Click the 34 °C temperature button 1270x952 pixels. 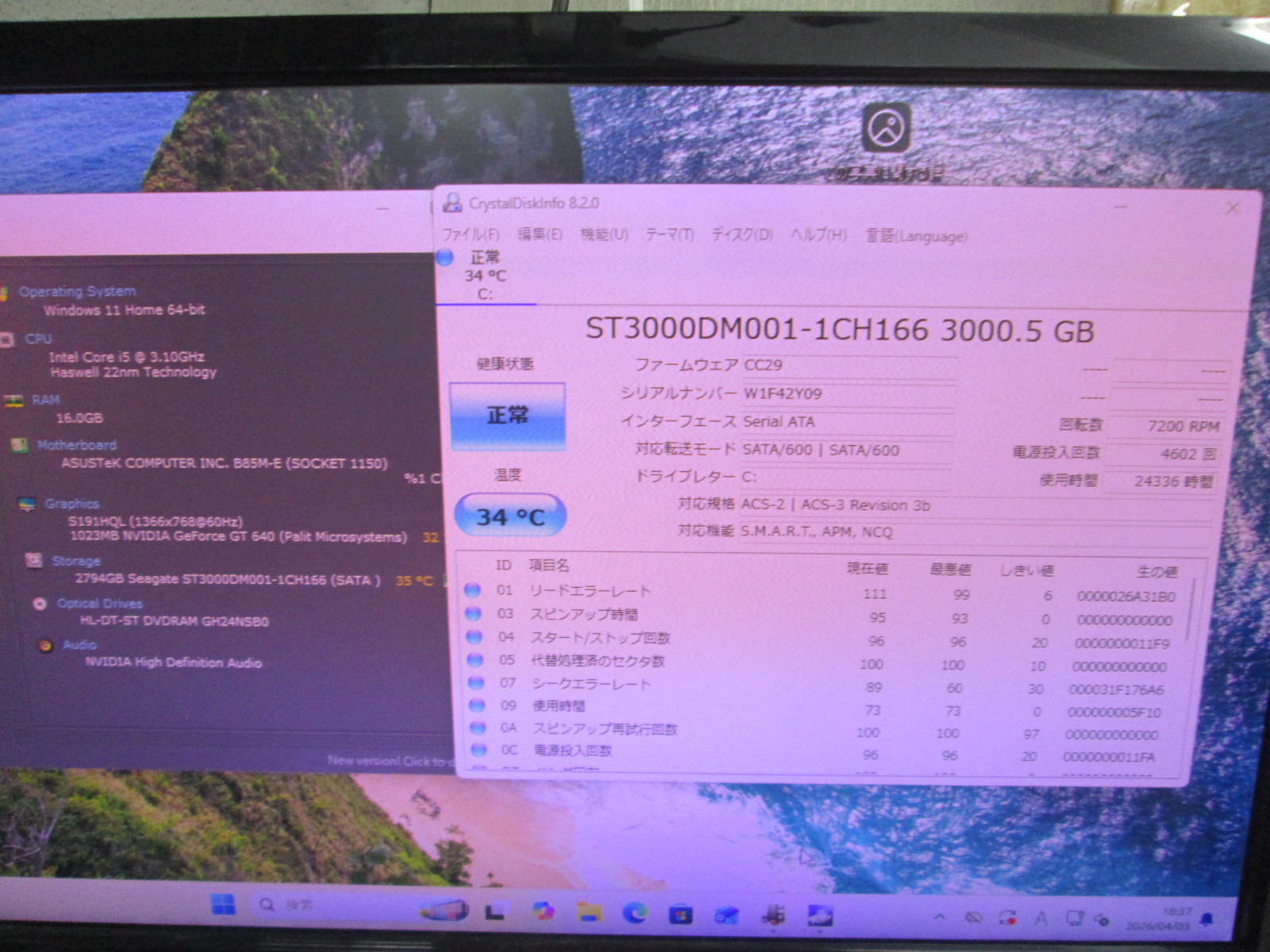(510, 517)
